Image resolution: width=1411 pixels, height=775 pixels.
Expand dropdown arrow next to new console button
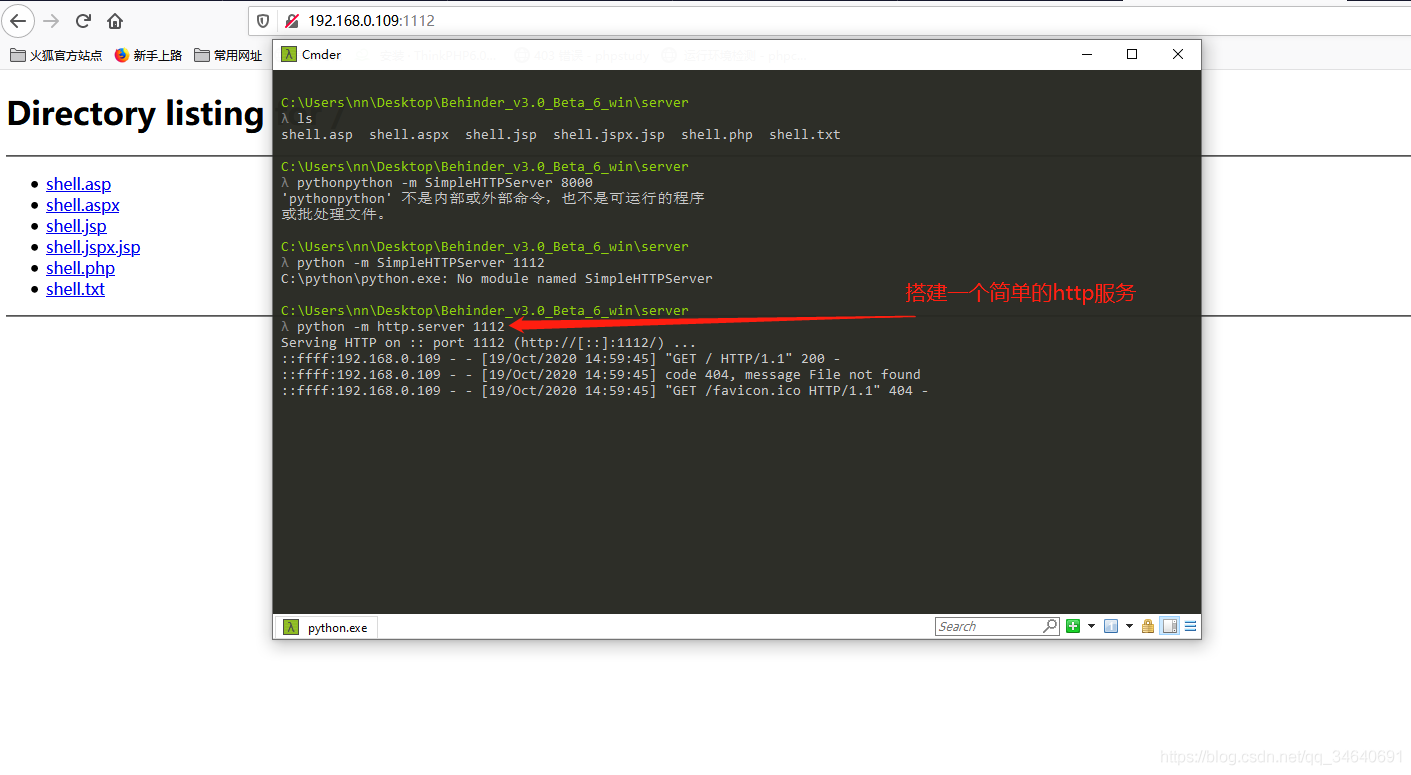point(1091,627)
